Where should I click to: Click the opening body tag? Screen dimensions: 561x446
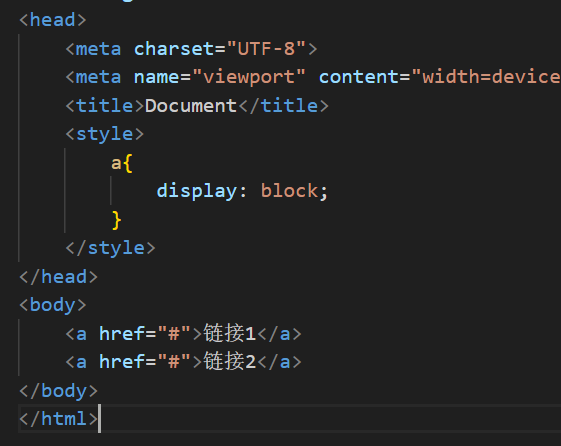(x=53, y=305)
